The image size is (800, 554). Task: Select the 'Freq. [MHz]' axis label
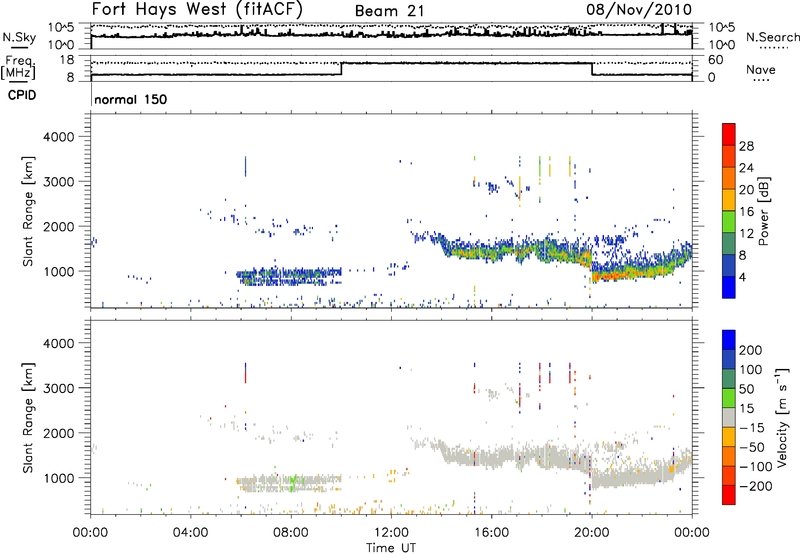[x=18, y=68]
